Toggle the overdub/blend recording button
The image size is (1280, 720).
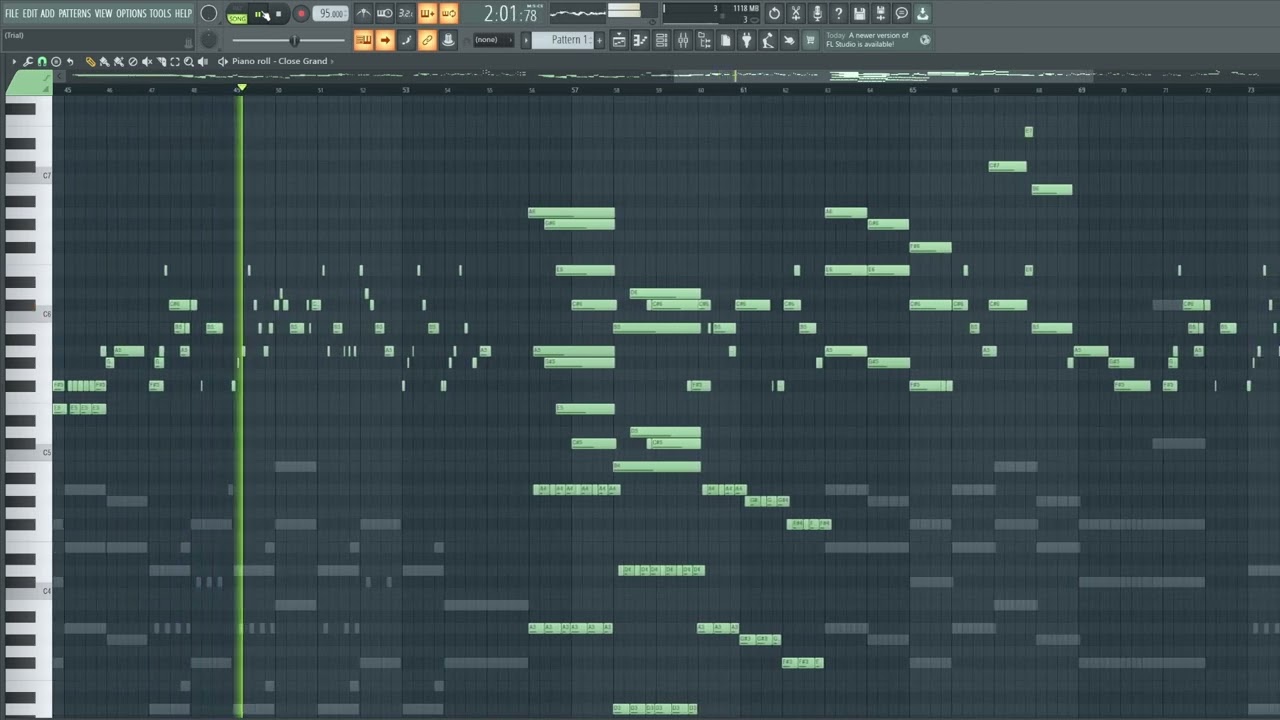[x=427, y=14]
